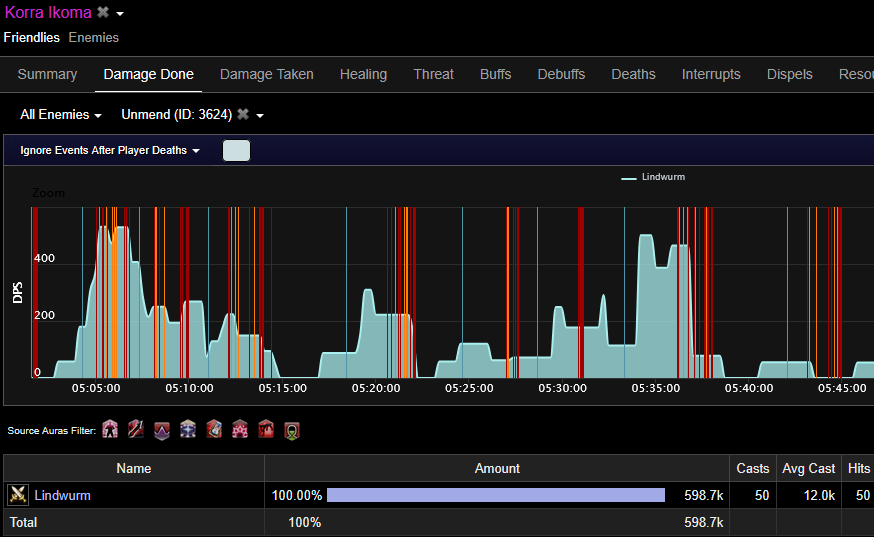
Task: Click the Lindwurm crossed swords icon
Action: point(18,495)
